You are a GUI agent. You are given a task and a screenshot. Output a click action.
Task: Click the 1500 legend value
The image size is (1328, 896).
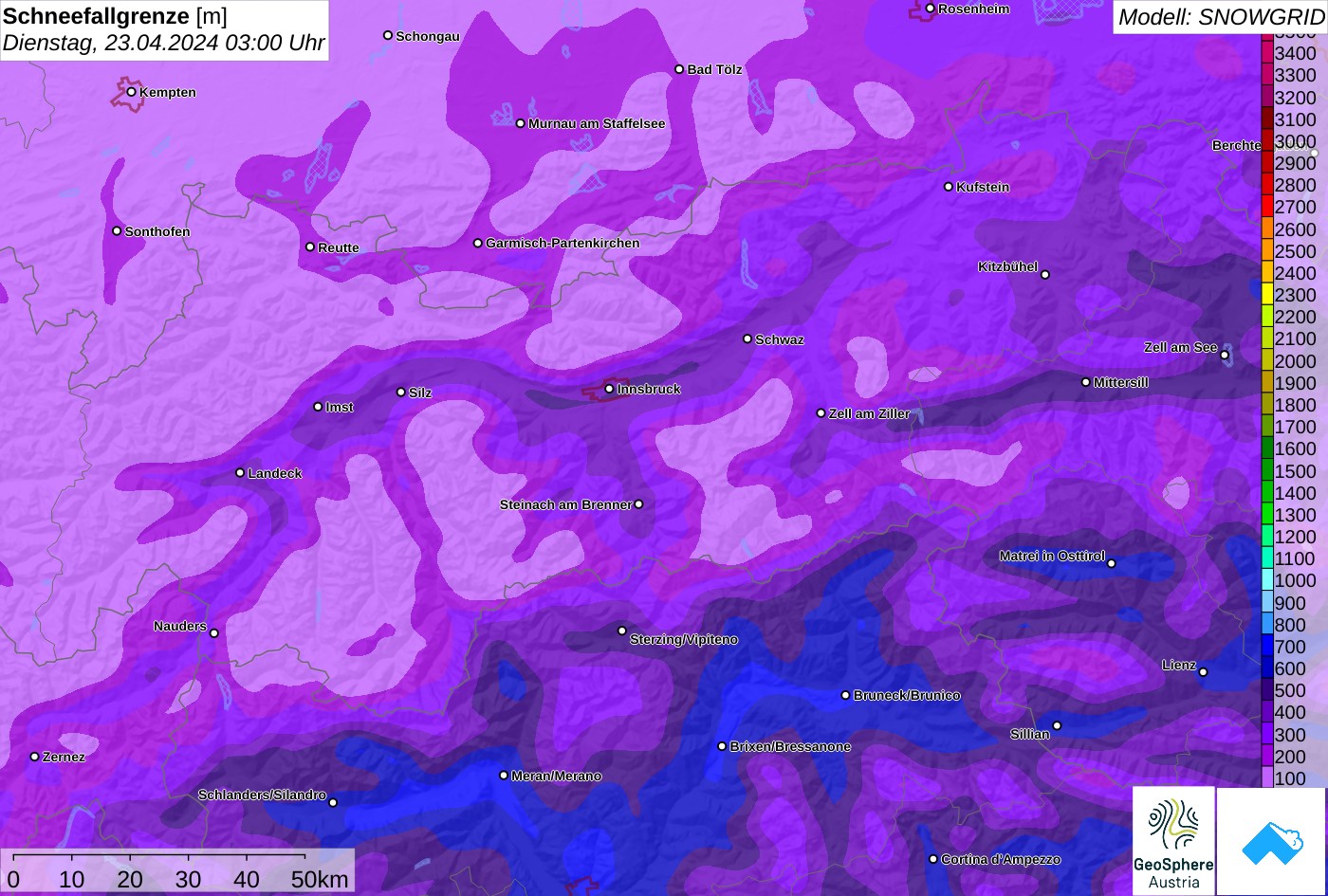1296,470
